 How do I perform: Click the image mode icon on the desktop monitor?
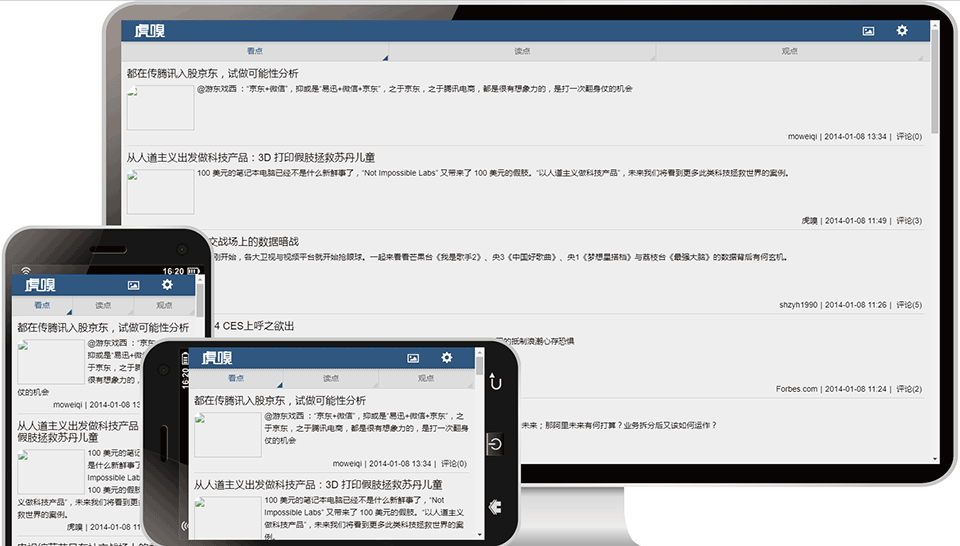click(x=868, y=31)
